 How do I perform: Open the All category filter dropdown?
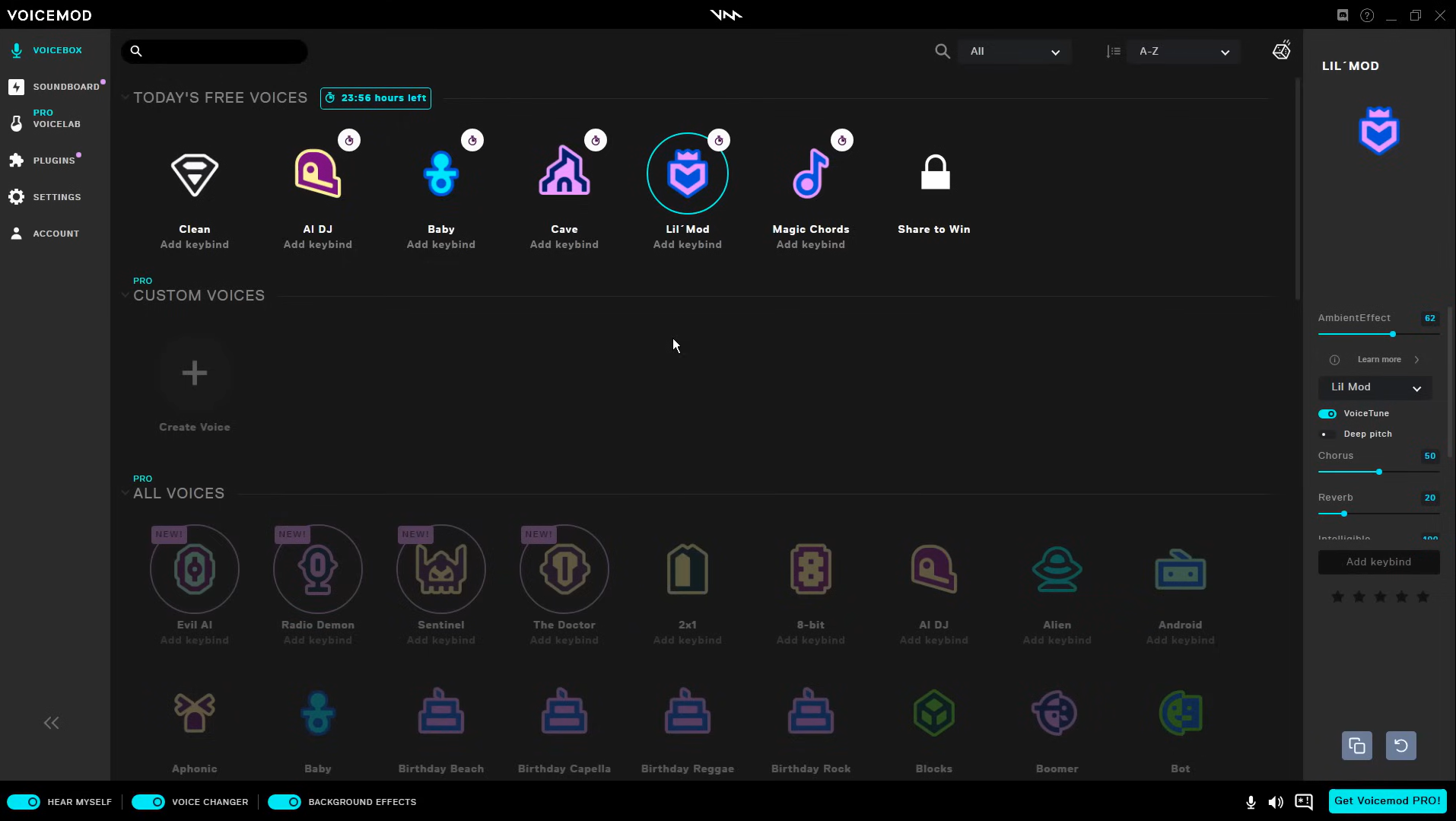pos(1016,51)
